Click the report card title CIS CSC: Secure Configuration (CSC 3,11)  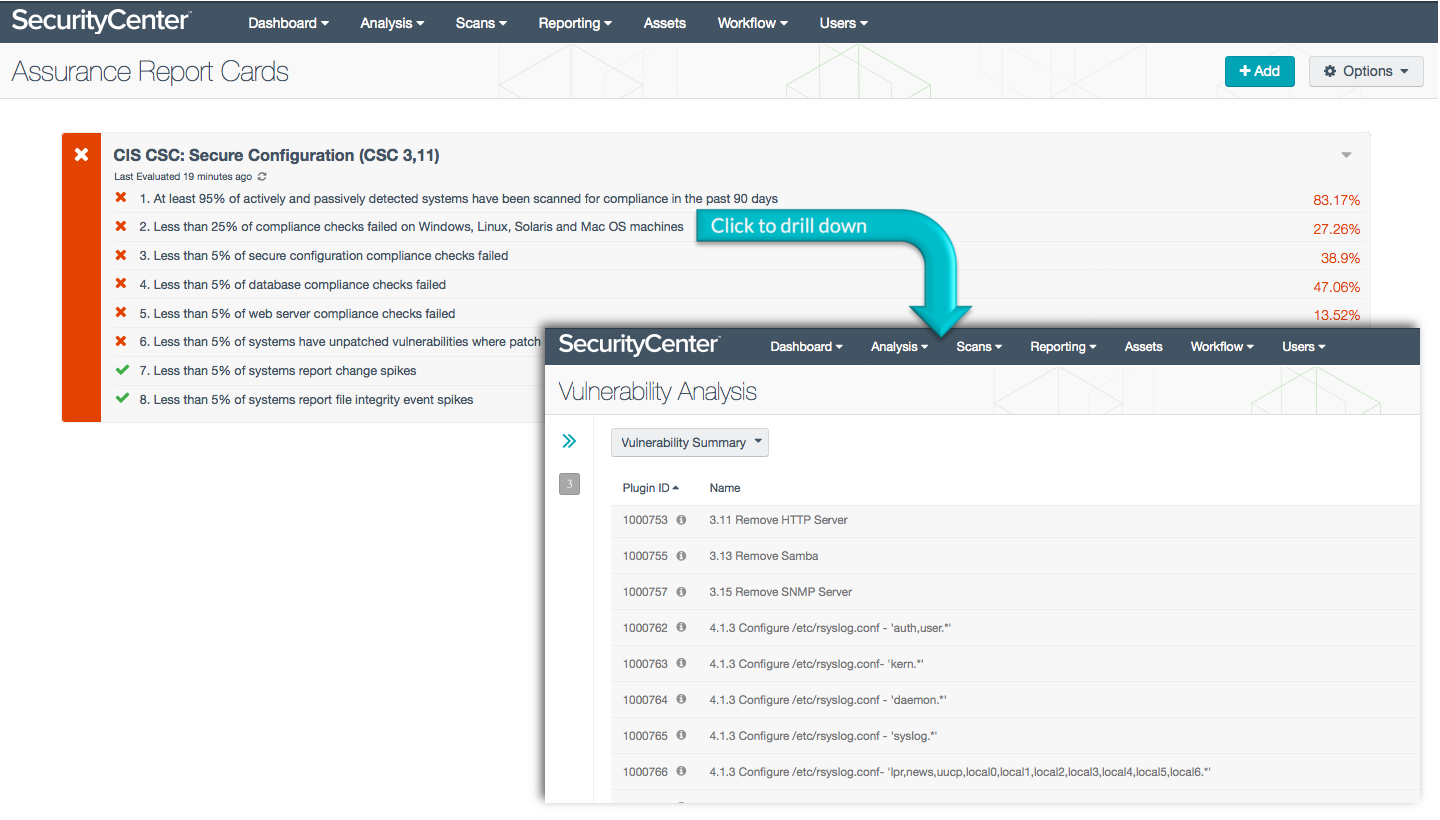point(276,155)
